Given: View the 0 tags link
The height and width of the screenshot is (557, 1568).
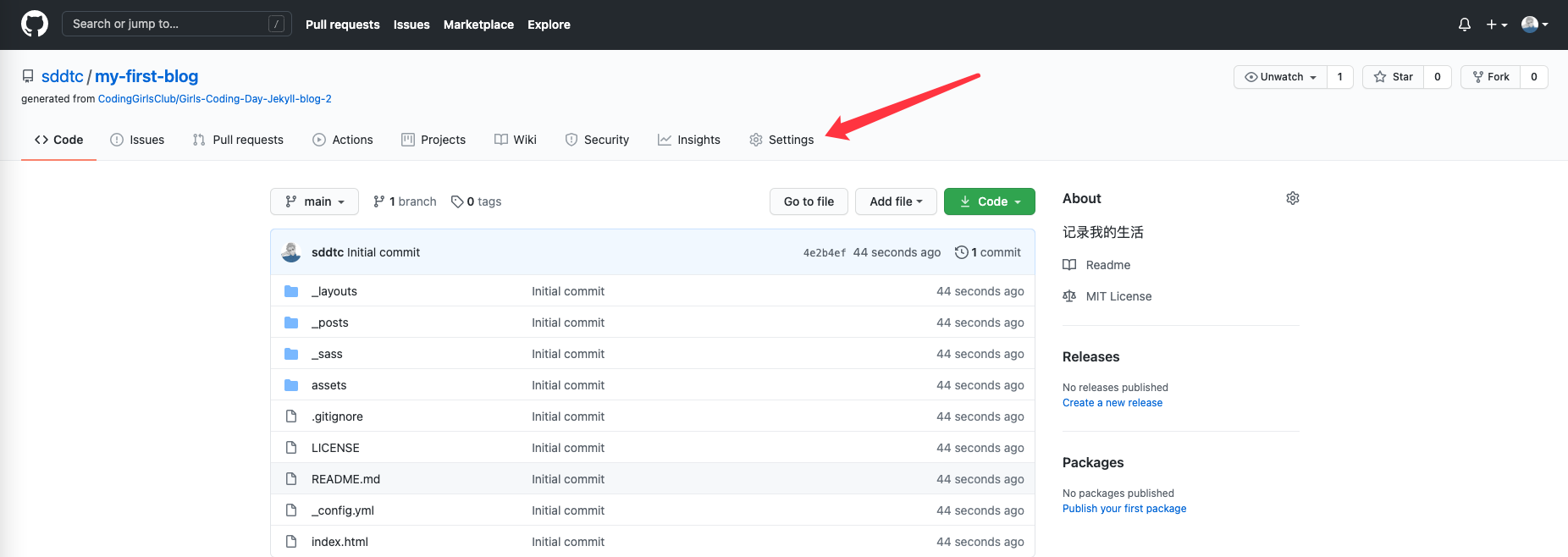Looking at the screenshot, I should pyautogui.click(x=476, y=201).
